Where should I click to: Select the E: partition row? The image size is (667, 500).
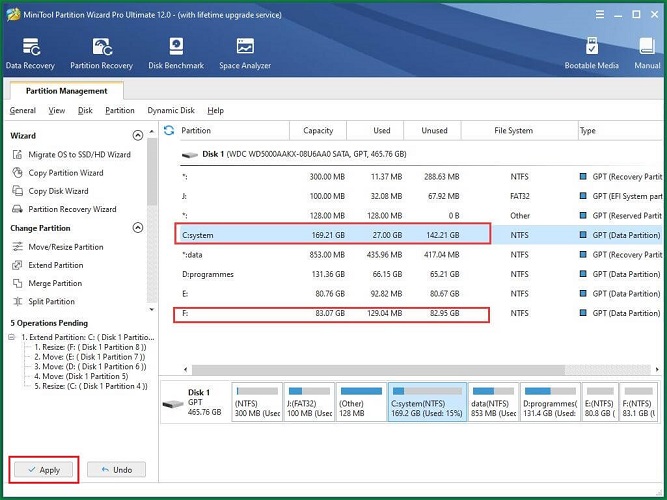(420, 294)
